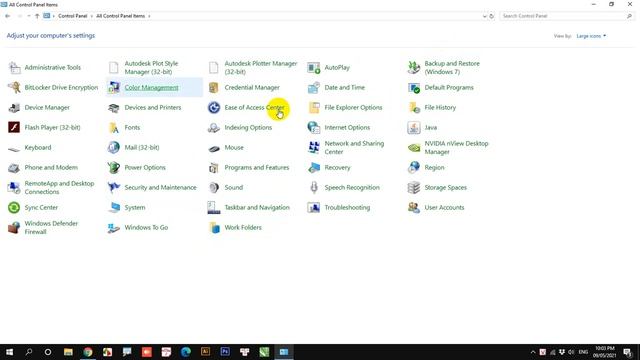
Task: Expand chevron after All Control Panel Items
Action: (149, 16)
